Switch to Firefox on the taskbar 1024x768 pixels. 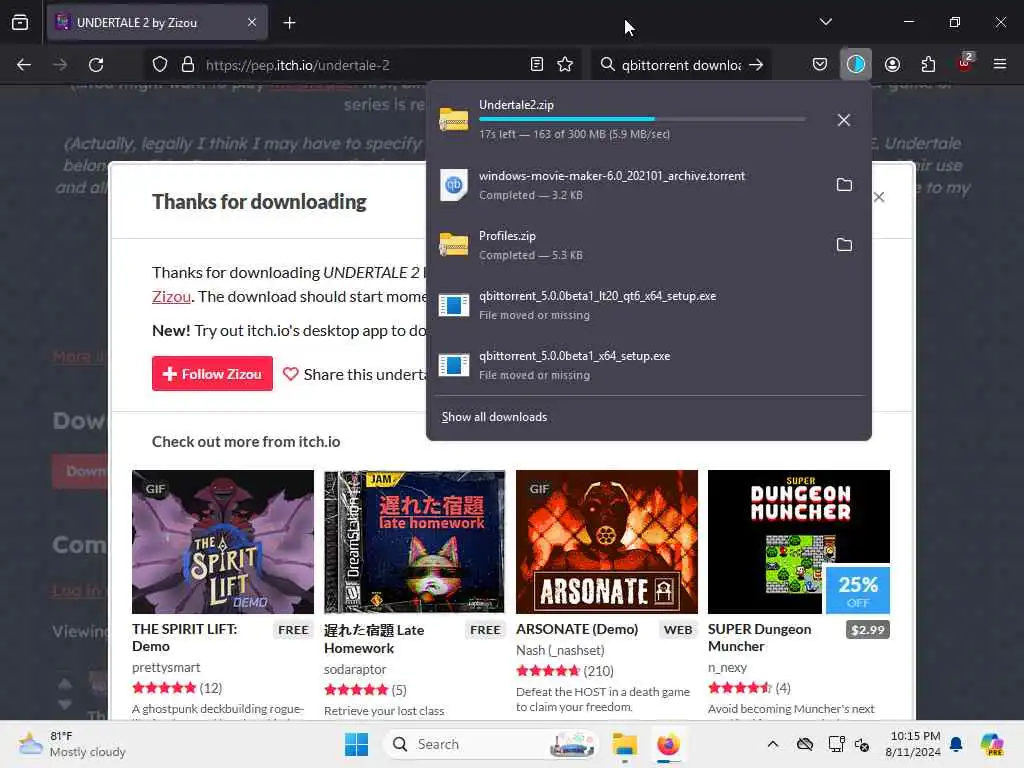pos(668,744)
